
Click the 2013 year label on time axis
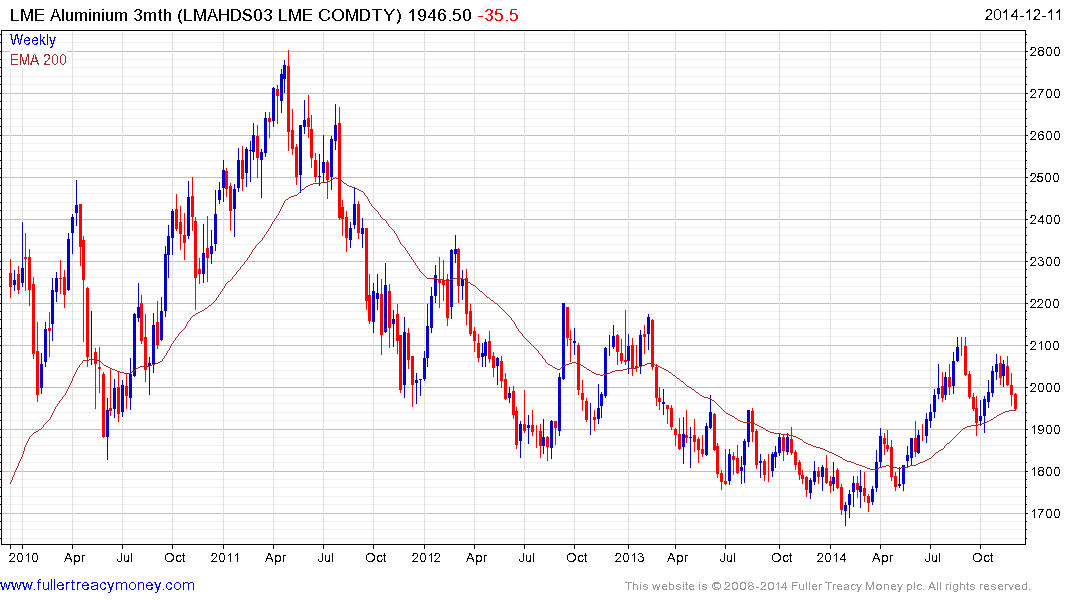tap(629, 557)
